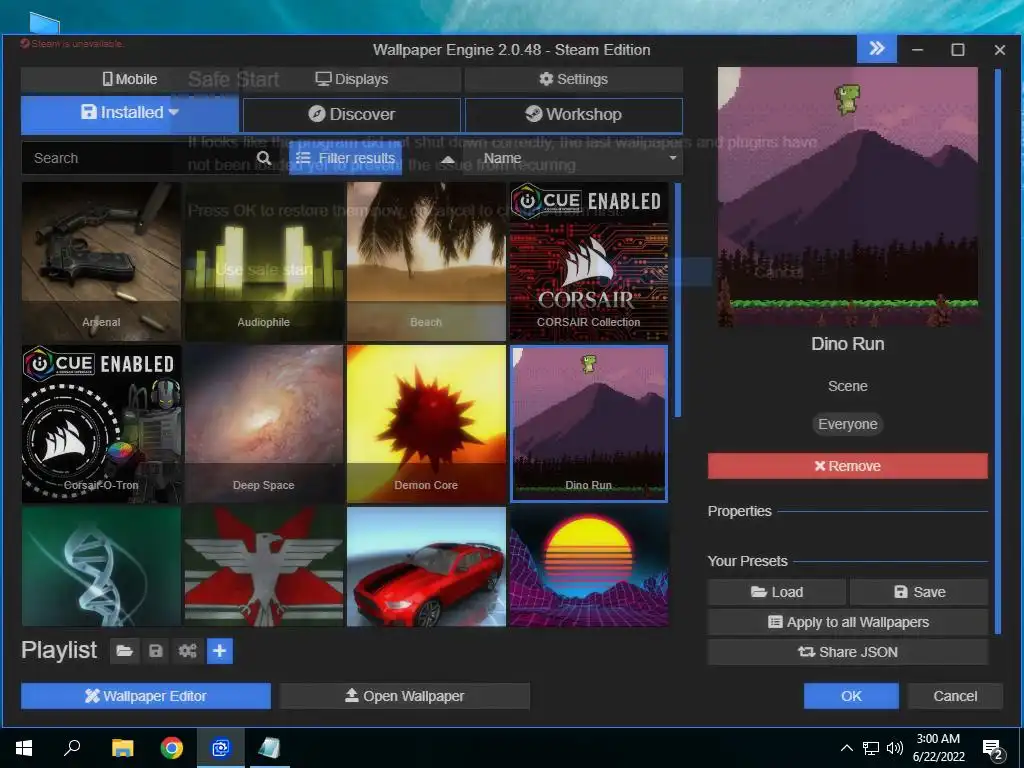Viewport: 1024px width, 768px height.
Task: Confirm with the OK button
Action: point(851,696)
